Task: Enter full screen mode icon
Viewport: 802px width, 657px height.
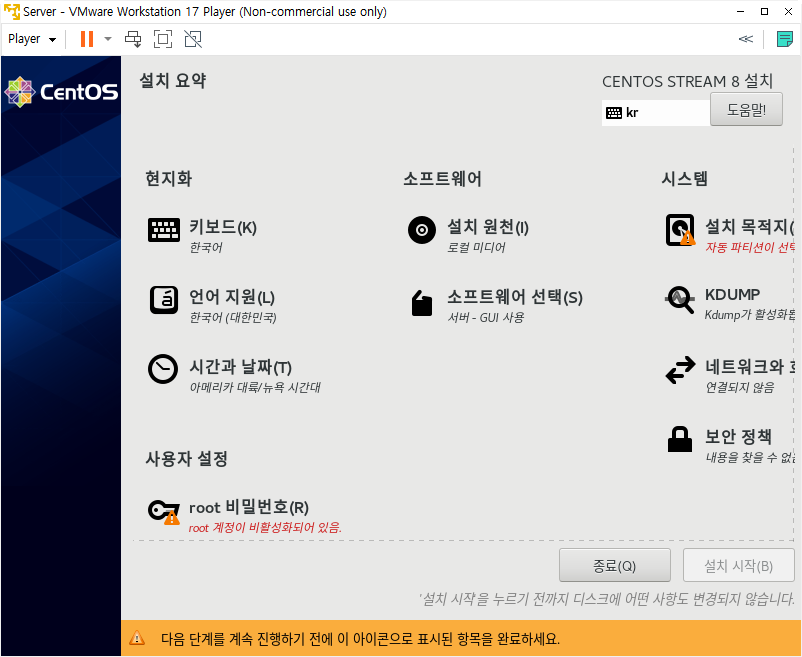Action: (163, 39)
